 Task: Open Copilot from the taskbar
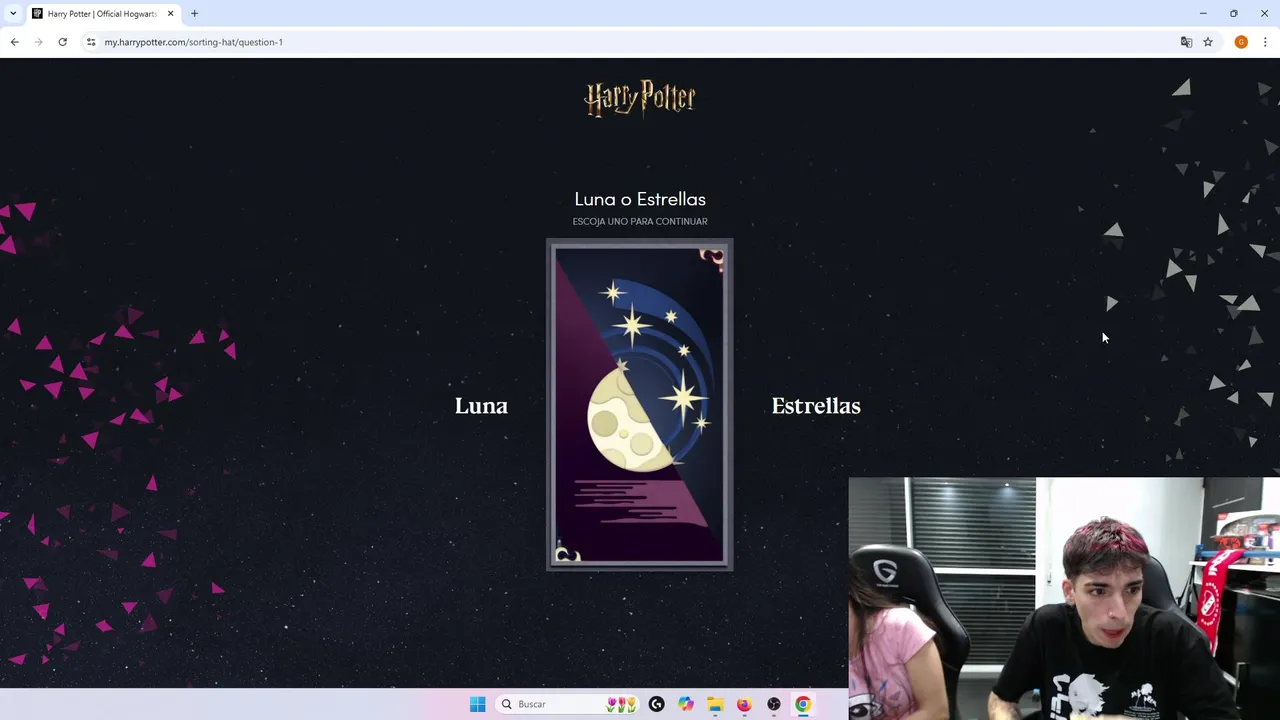pos(685,704)
